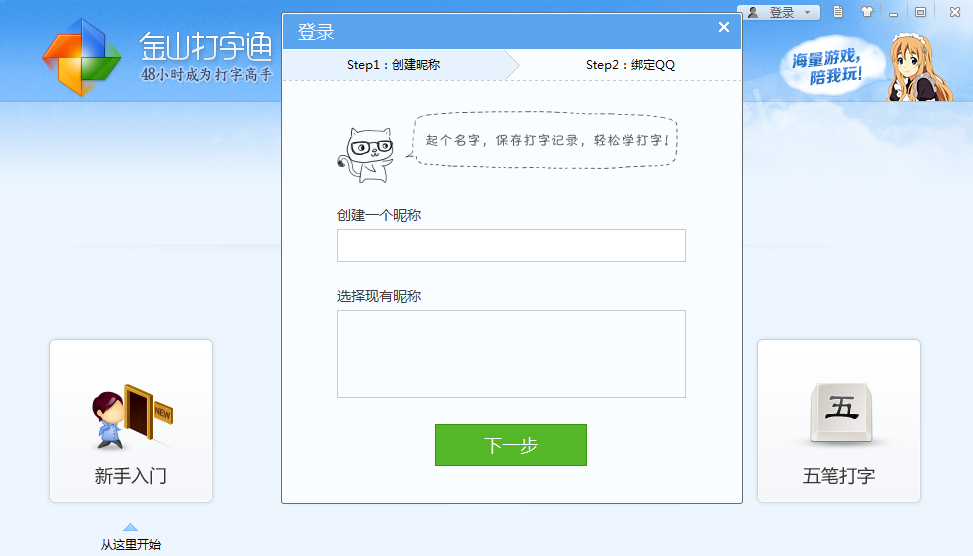
Task: Click the speech bubble text 起个名字
Action: click(x=546, y=140)
